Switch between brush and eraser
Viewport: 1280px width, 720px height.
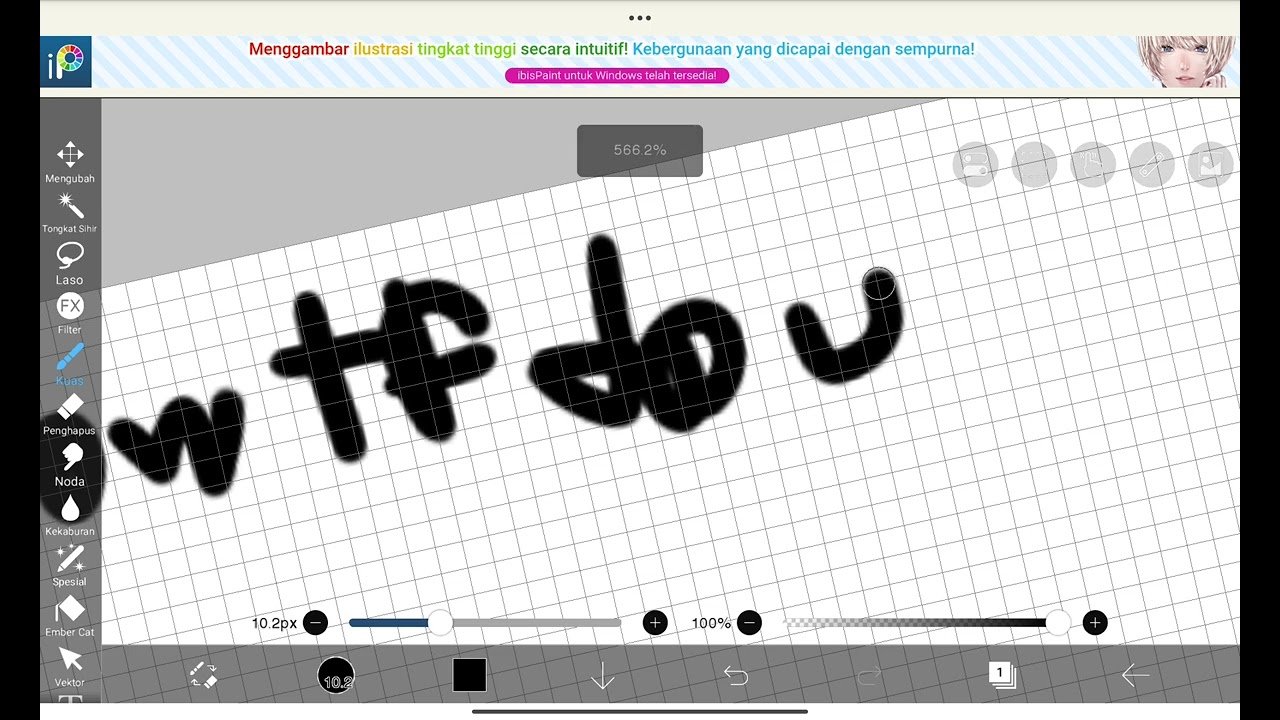pos(203,676)
